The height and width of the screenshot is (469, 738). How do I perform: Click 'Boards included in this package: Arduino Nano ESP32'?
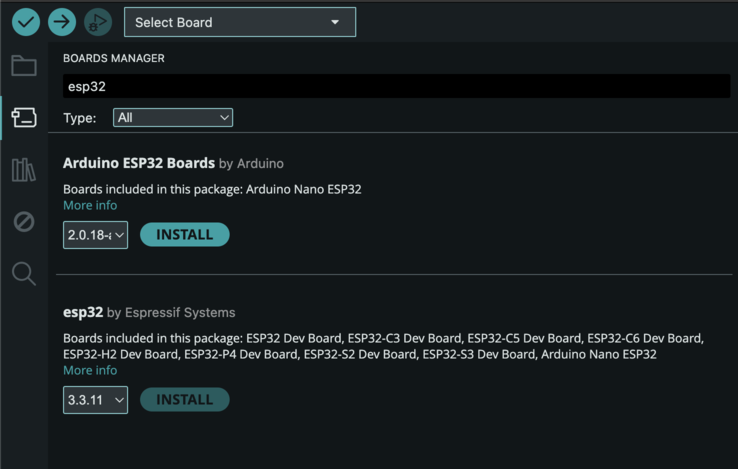[212, 189]
